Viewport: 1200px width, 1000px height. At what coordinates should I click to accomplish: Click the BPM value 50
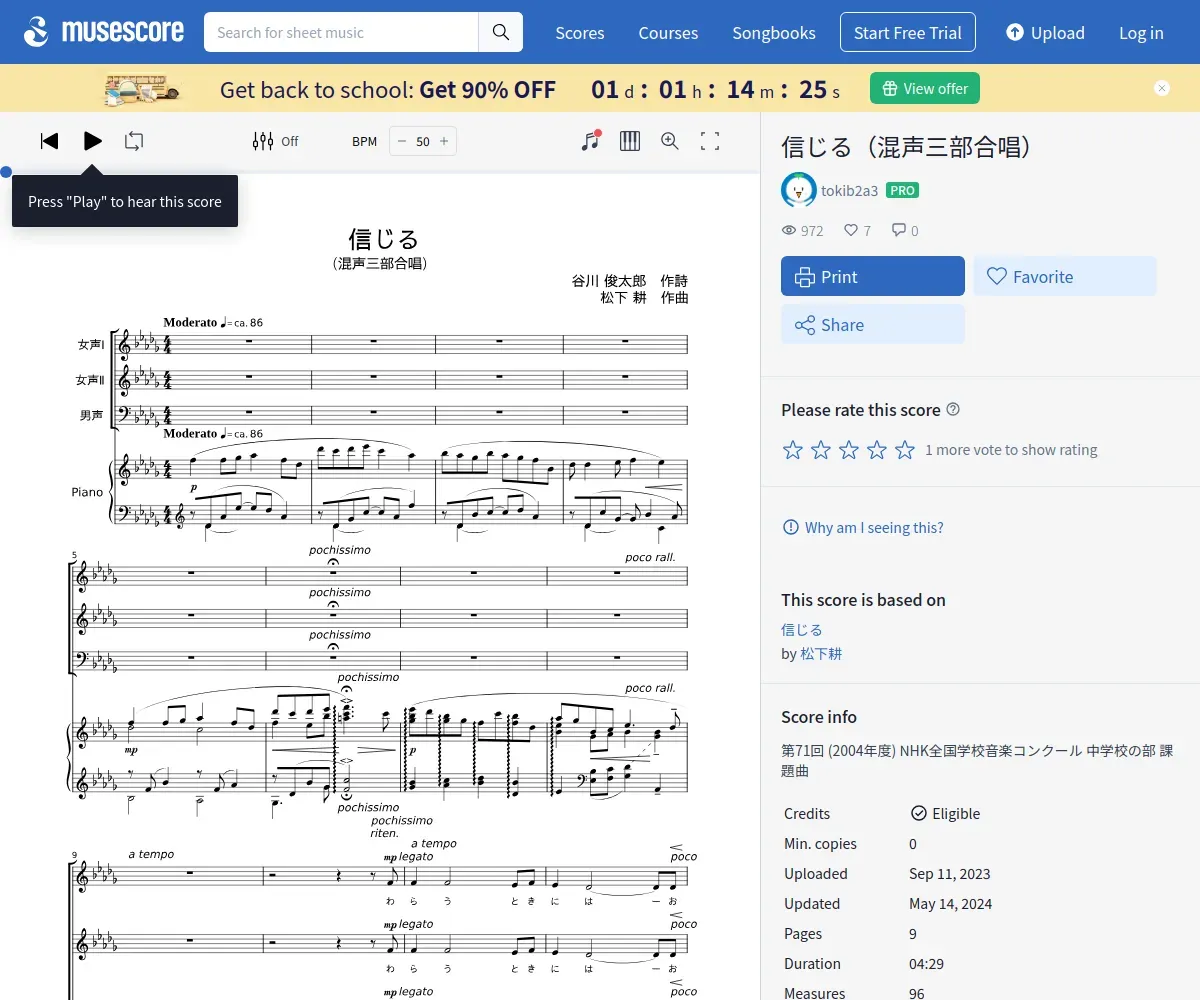click(x=423, y=141)
